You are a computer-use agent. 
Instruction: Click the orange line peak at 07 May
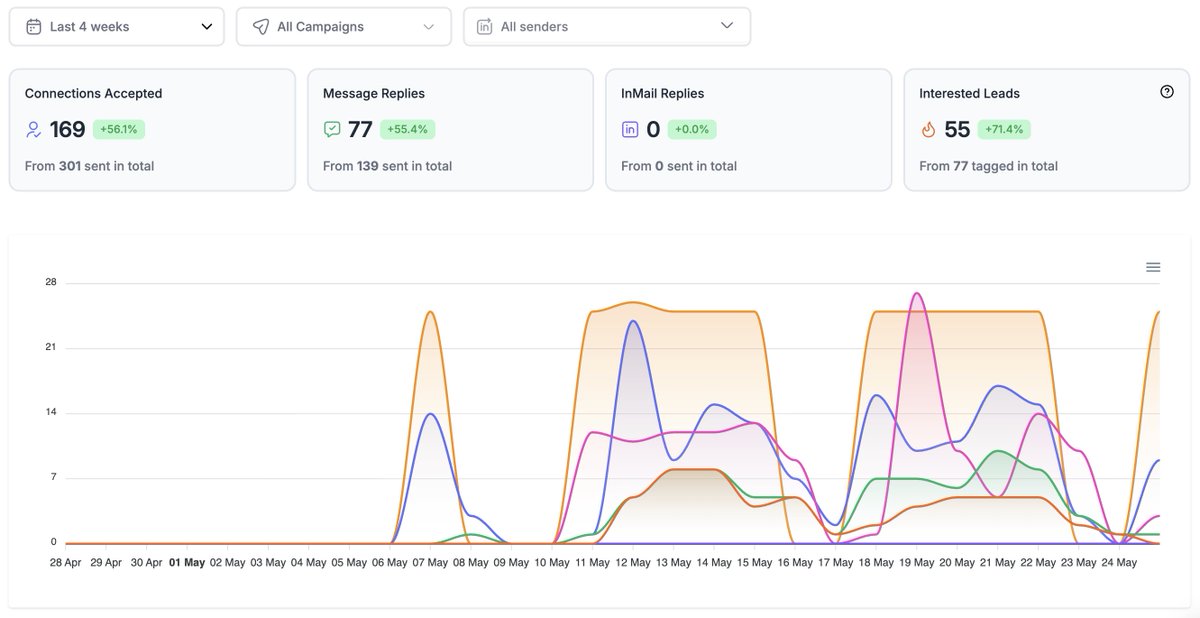coord(430,312)
